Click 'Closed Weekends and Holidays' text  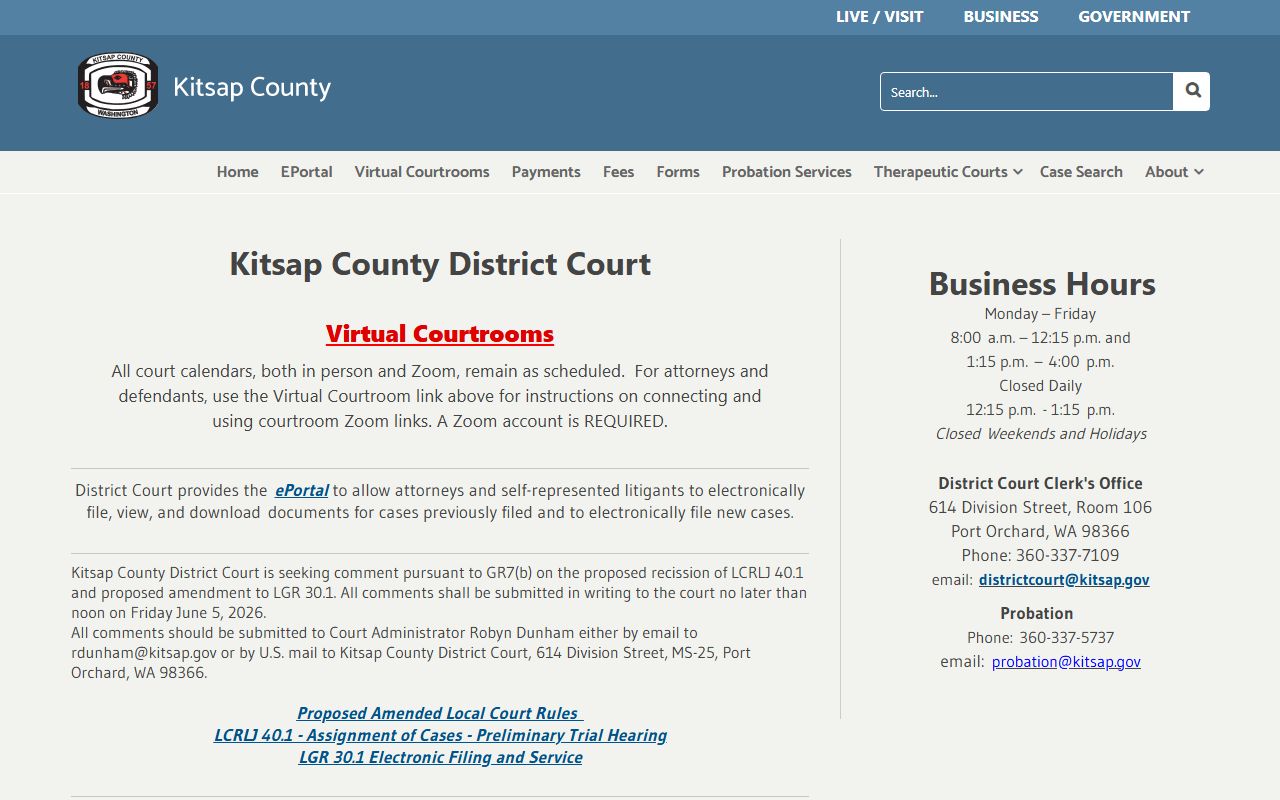(x=1041, y=433)
